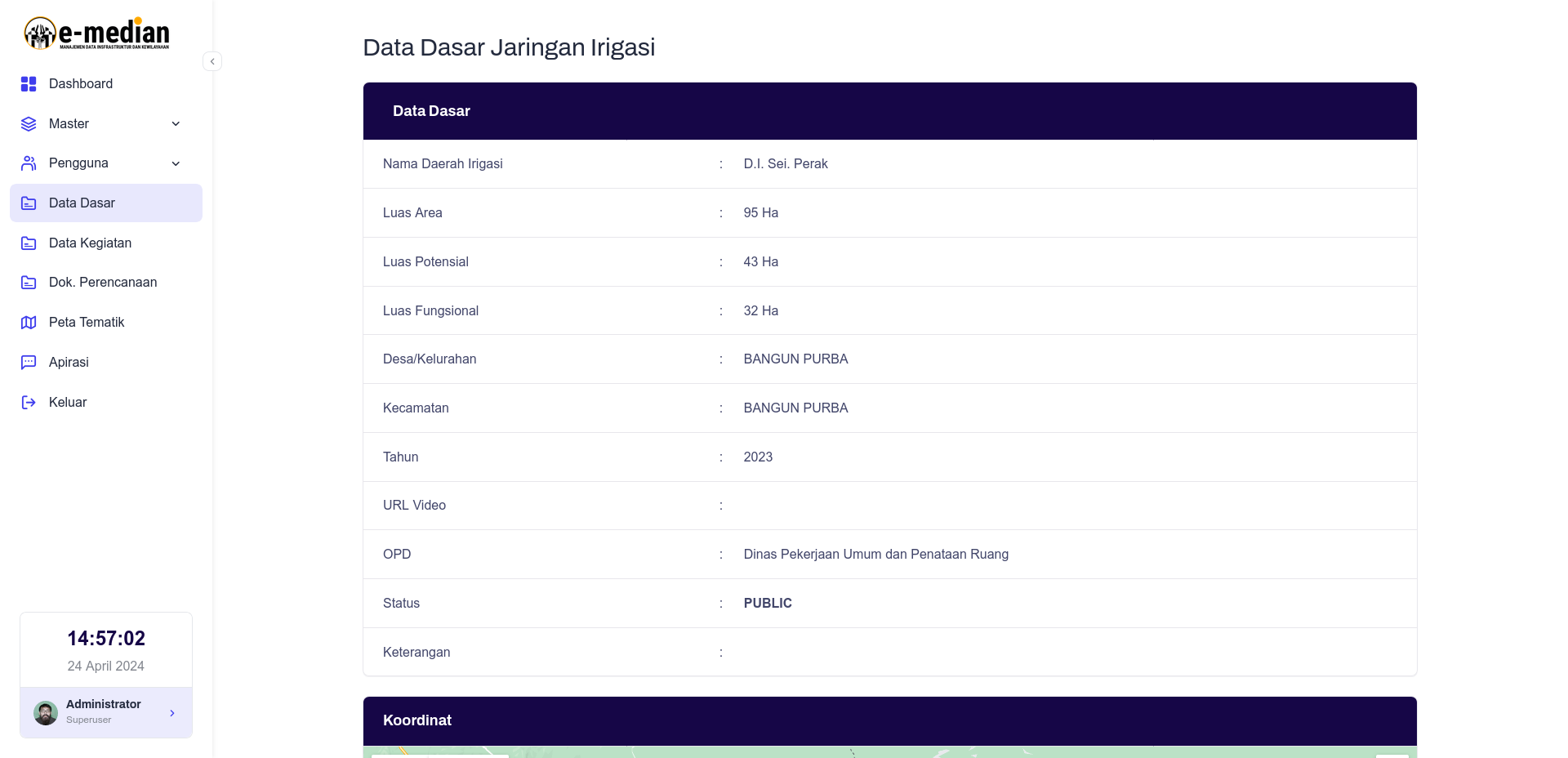Expand the Pengguna submenu arrow
The width and height of the screenshot is (1568, 758).
coord(176,163)
